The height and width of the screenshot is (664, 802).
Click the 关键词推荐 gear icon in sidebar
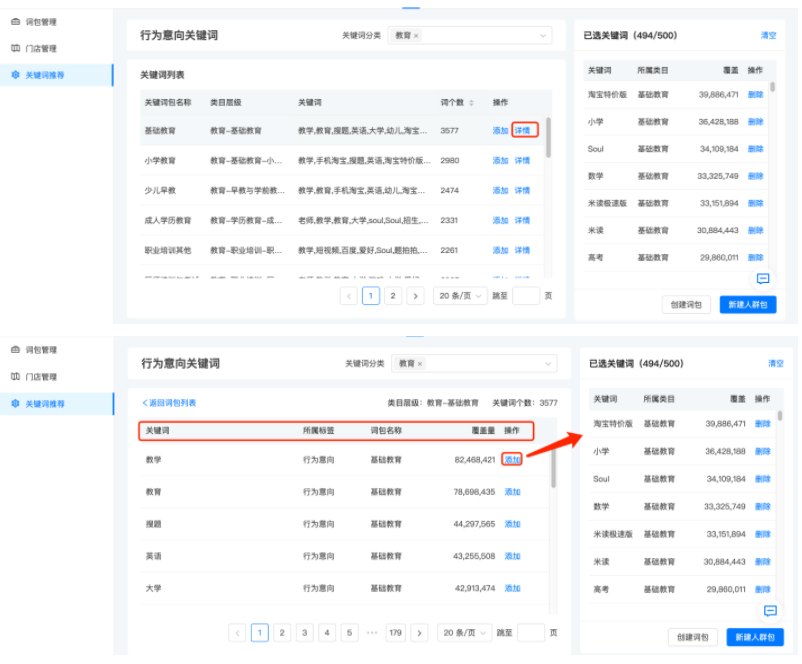click(15, 73)
